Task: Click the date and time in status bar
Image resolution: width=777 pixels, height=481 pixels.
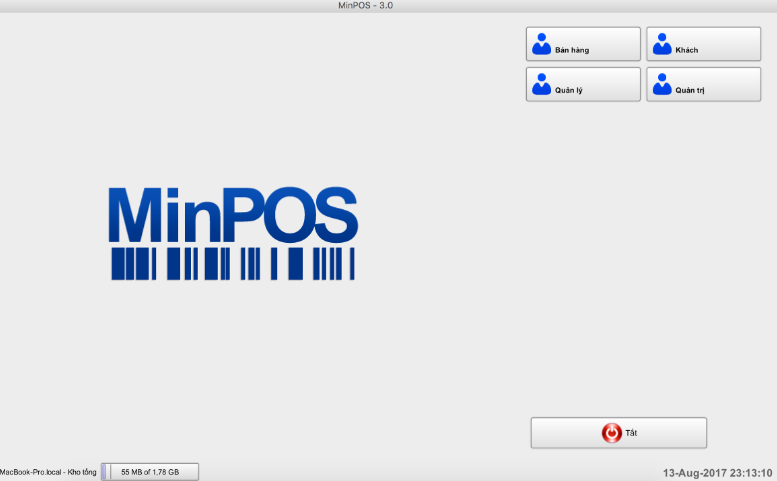Action: [x=718, y=473]
